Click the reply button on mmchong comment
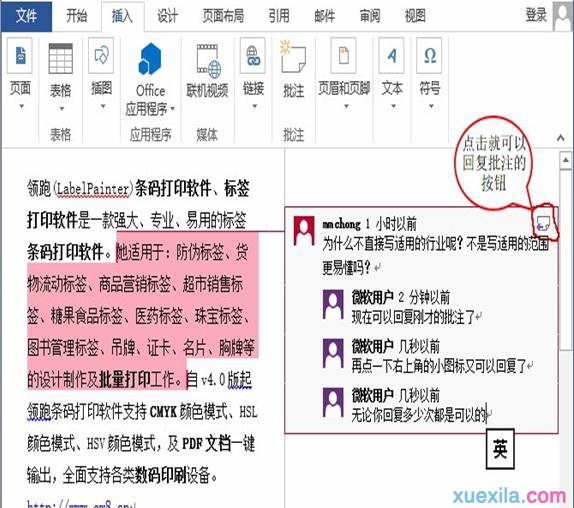 click(x=543, y=224)
